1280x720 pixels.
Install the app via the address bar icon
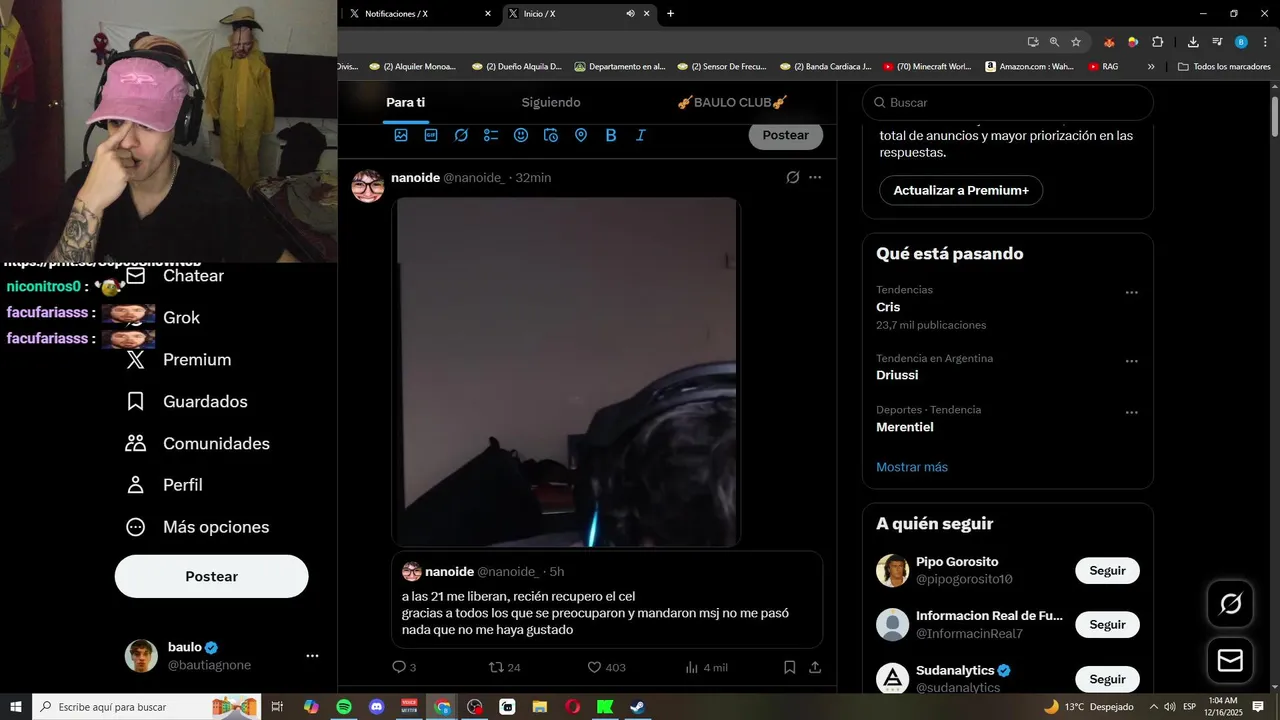click(1033, 42)
